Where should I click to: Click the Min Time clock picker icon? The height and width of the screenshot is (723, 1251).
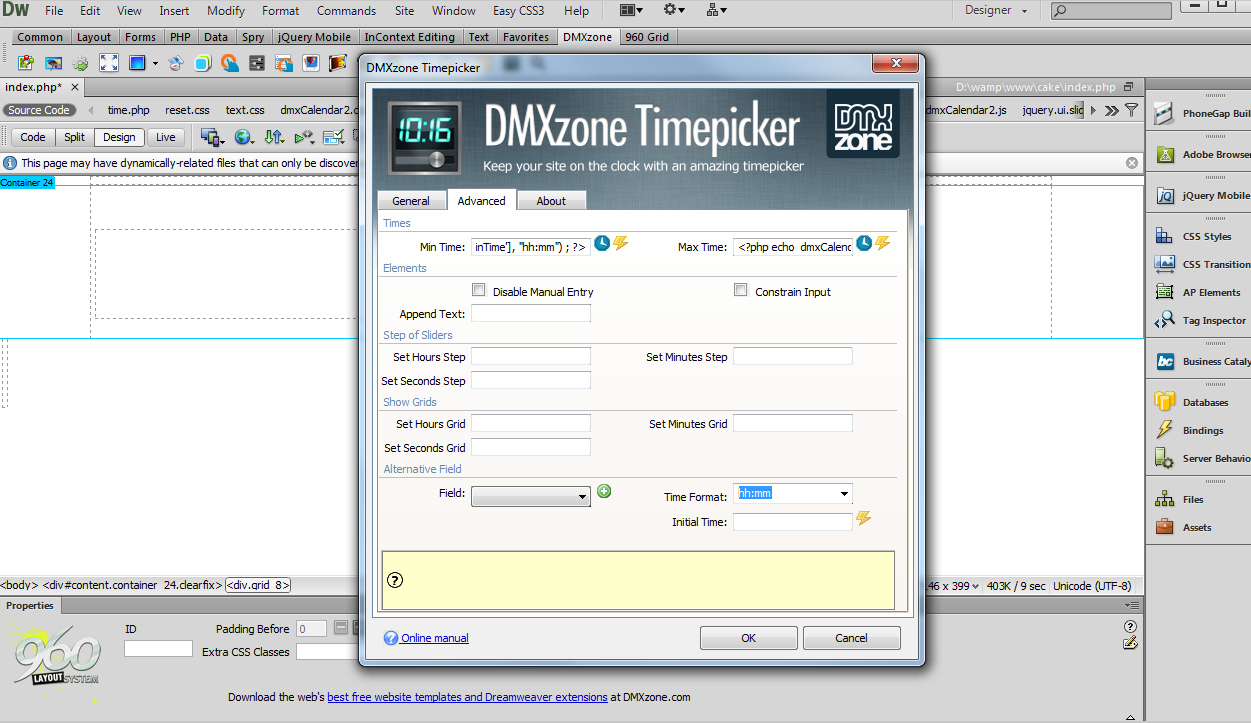[x=602, y=243]
